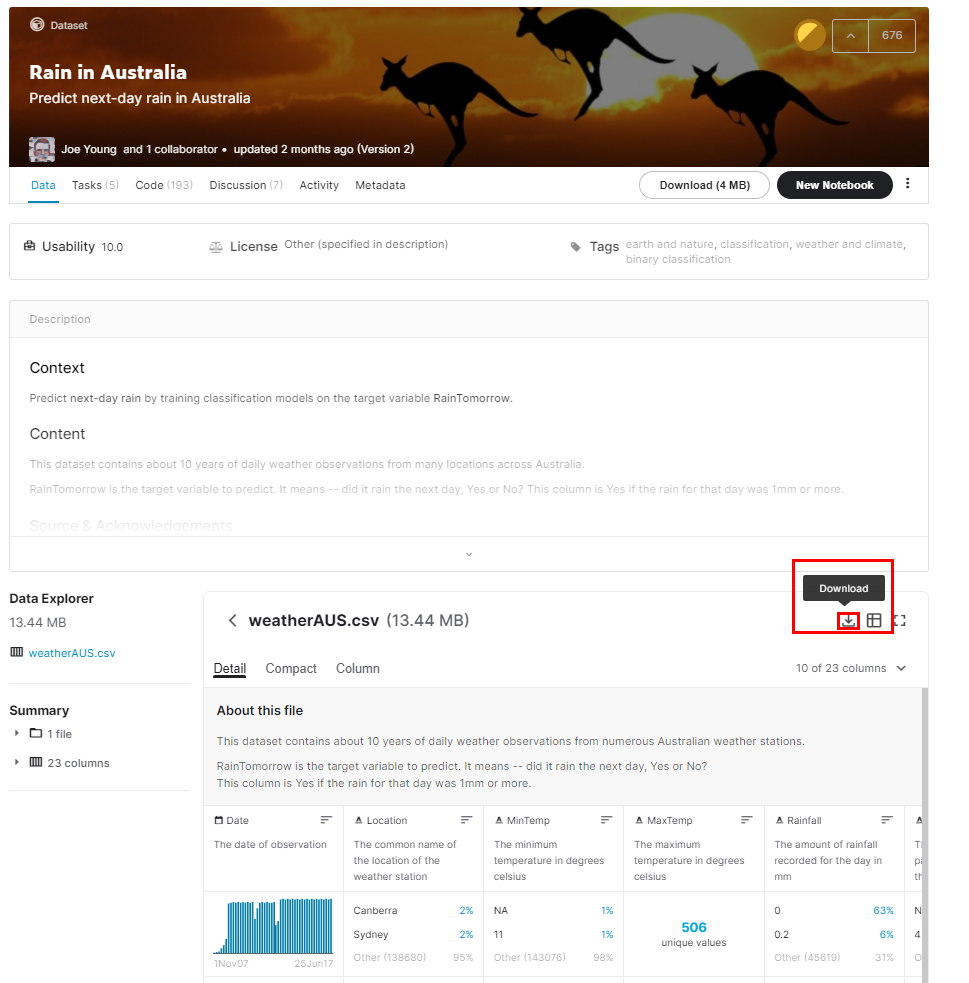969x983 pixels.
Task: Click the Date histogram chart
Action: tap(273, 925)
